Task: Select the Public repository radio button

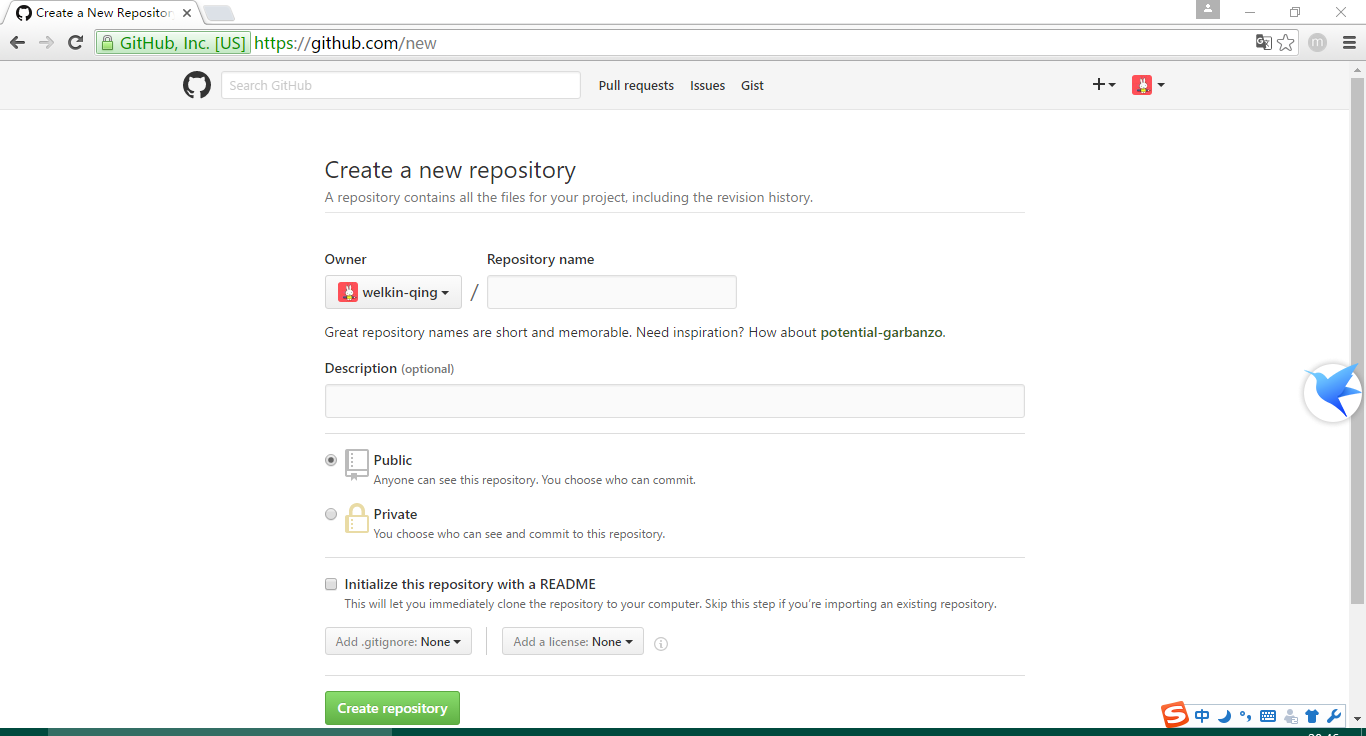Action: coord(331,460)
